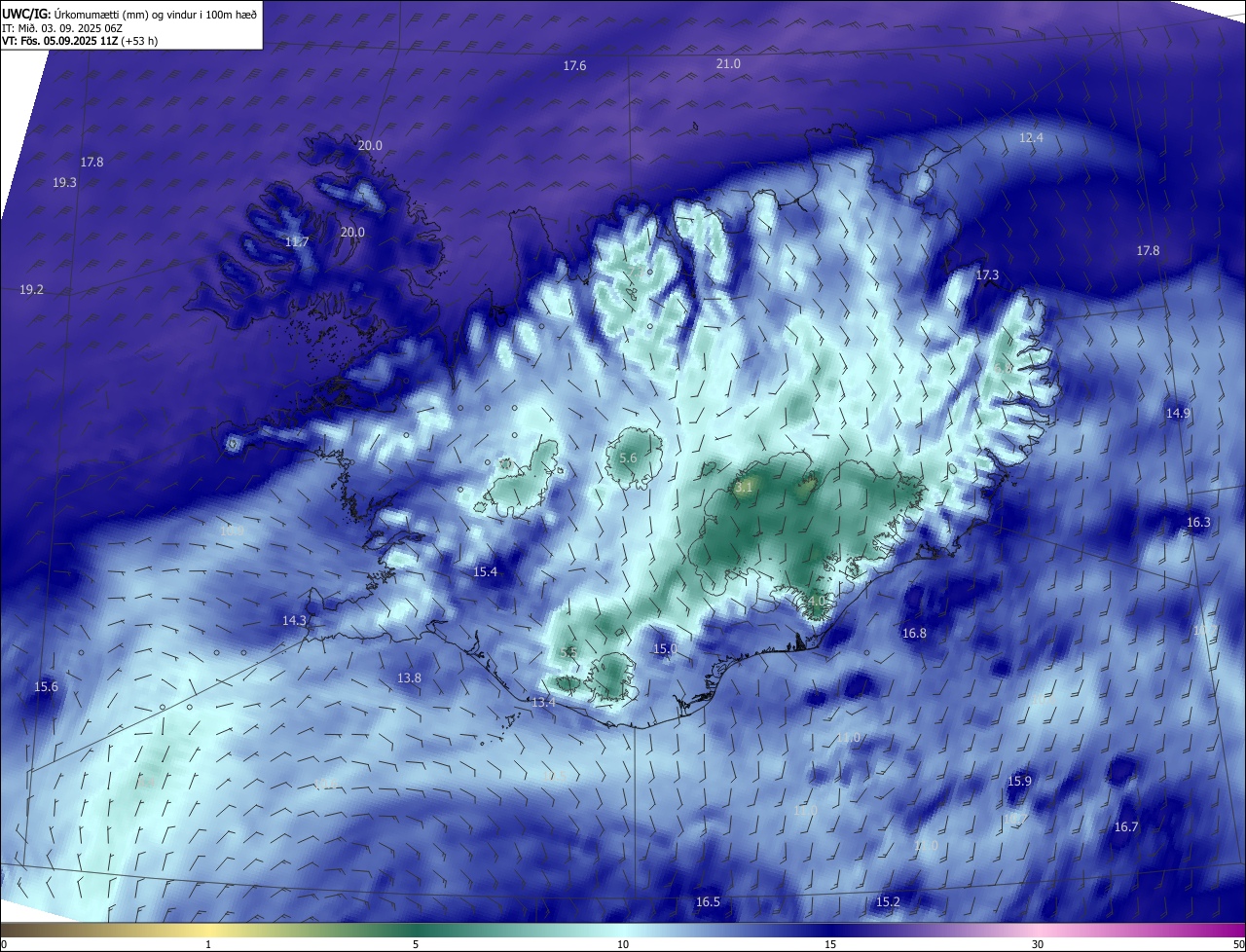Click the 17.6 value at the top of the map
The width and height of the screenshot is (1246, 952).
pyautogui.click(x=575, y=66)
